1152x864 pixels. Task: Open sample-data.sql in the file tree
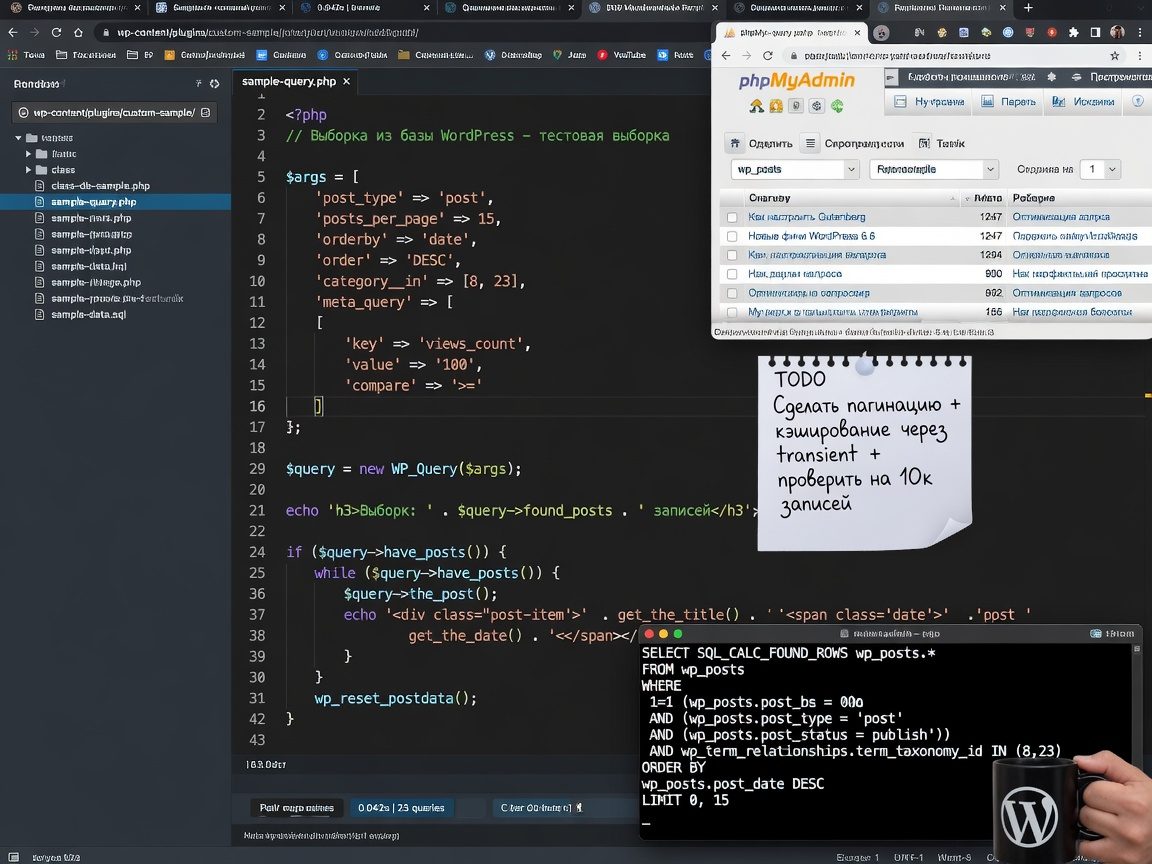pyautogui.click(x=89, y=314)
